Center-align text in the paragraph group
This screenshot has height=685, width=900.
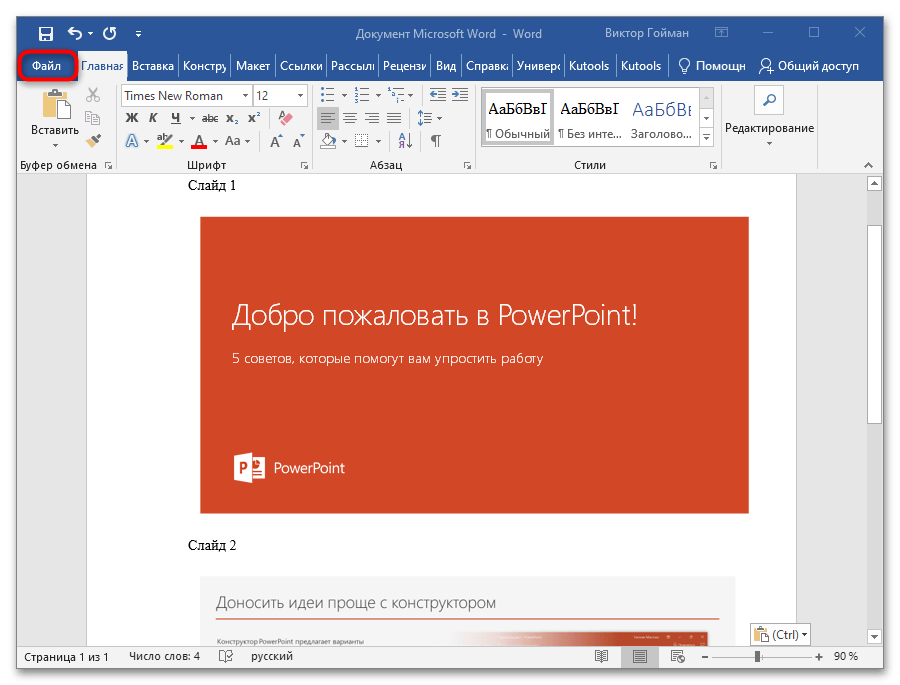[349, 118]
